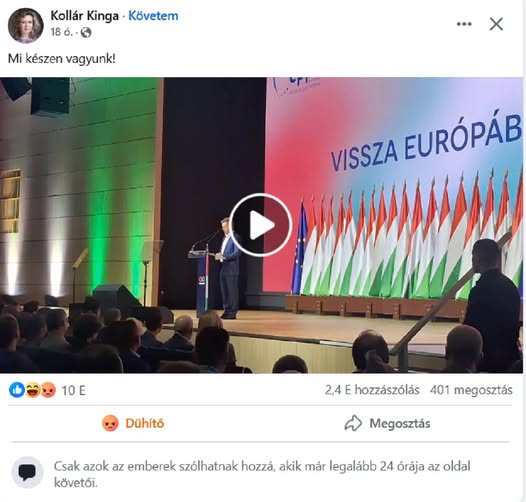
Task: Click the laughing haha reaction icon
Action: click(33, 390)
